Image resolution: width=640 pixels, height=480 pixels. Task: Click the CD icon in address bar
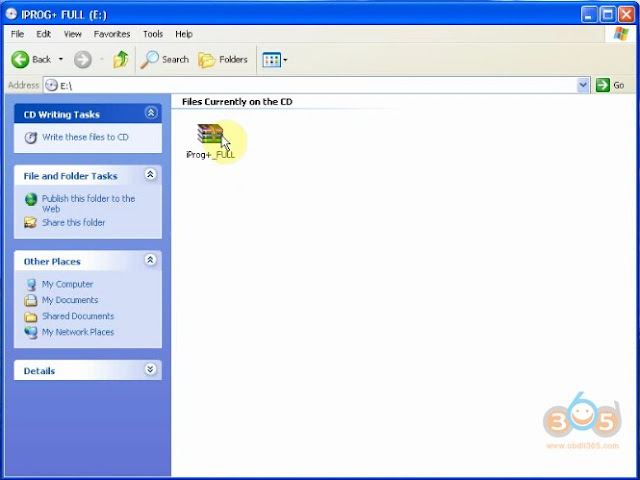click(x=51, y=85)
